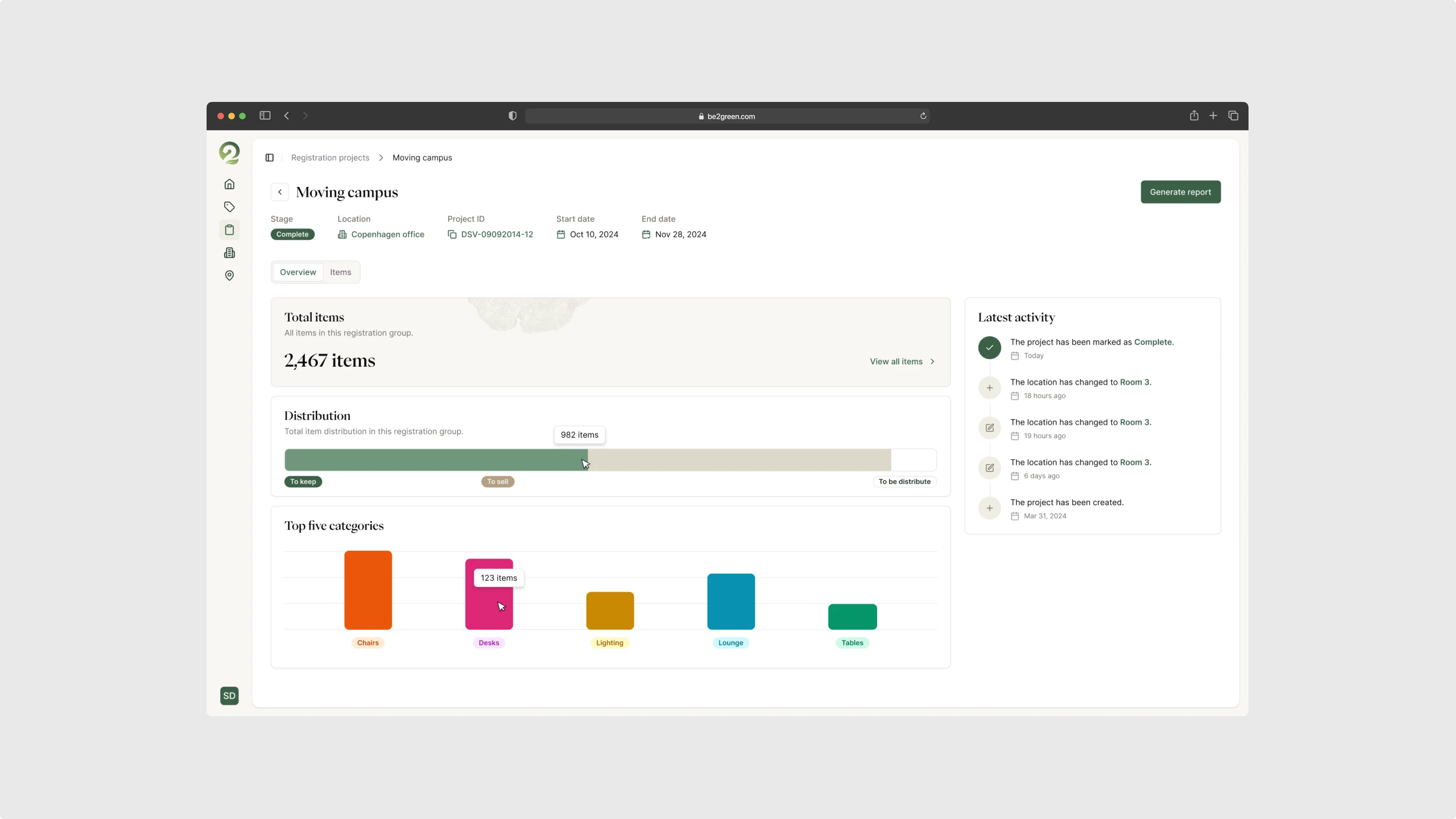1456x819 pixels.
Task: Copy project ID using copy icon
Action: point(452,235)
